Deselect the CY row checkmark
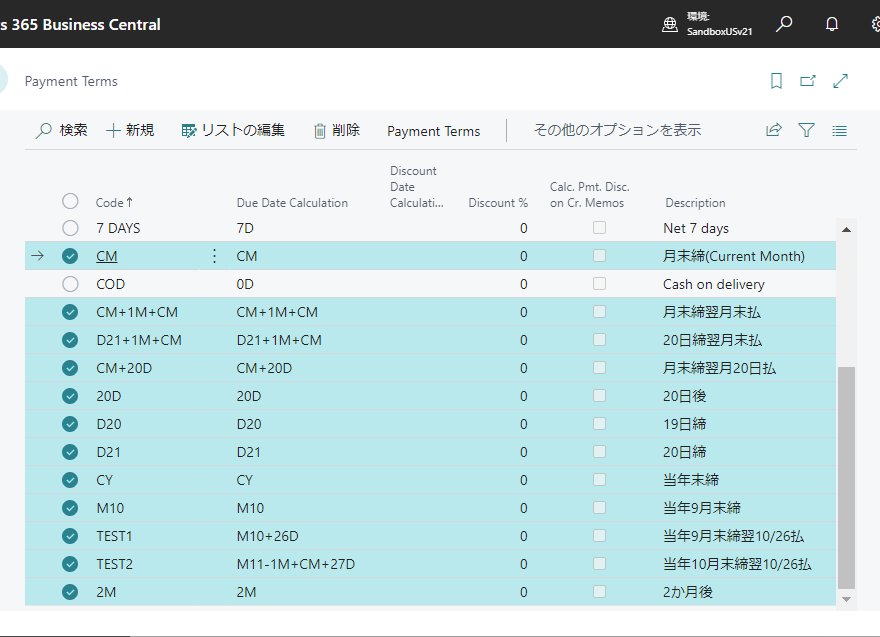Image resolution: width=880 pixels, height=637 pixels. [x=70, y=480]
